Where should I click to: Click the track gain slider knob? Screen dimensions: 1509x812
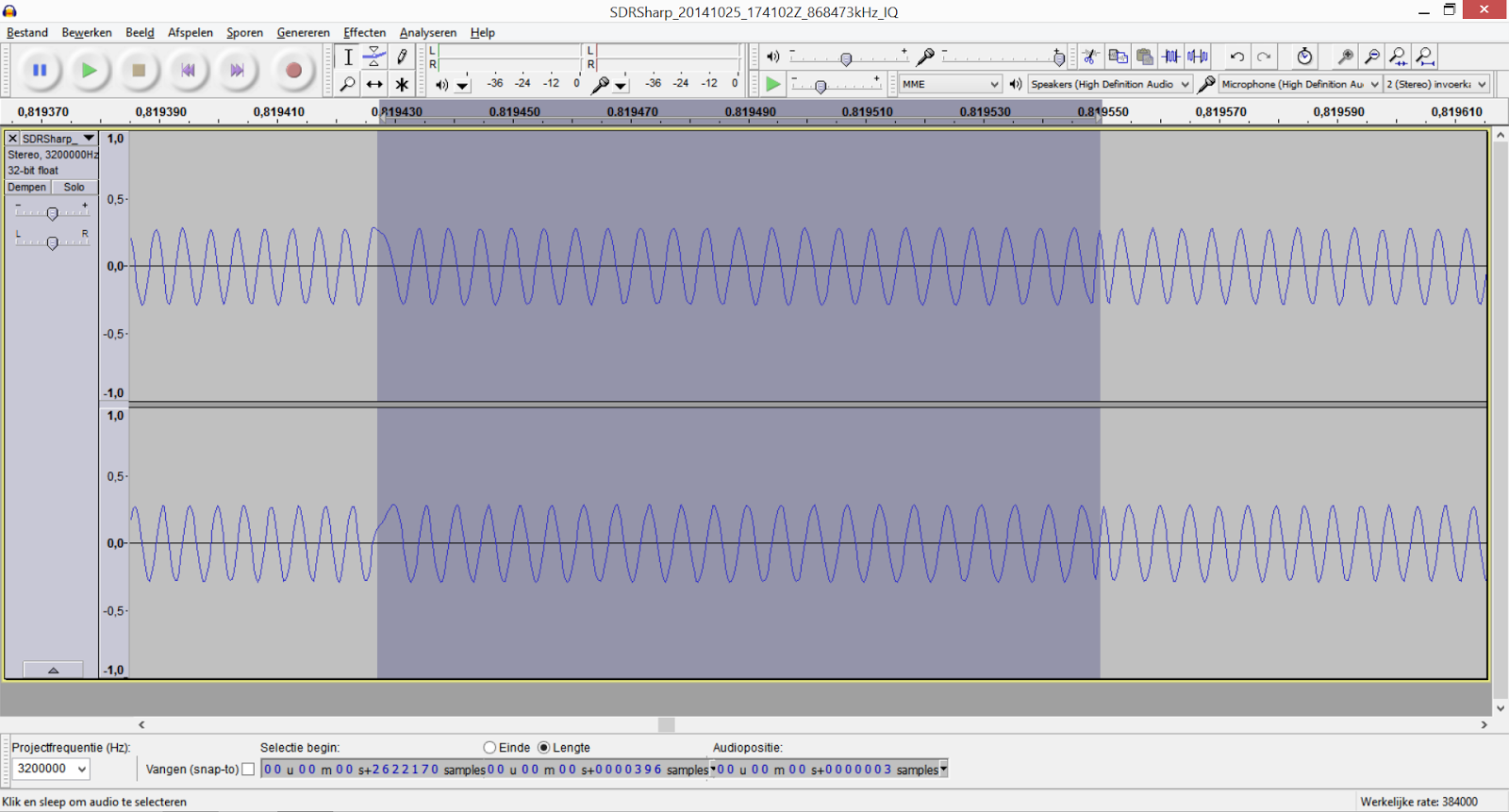(52, 214)
